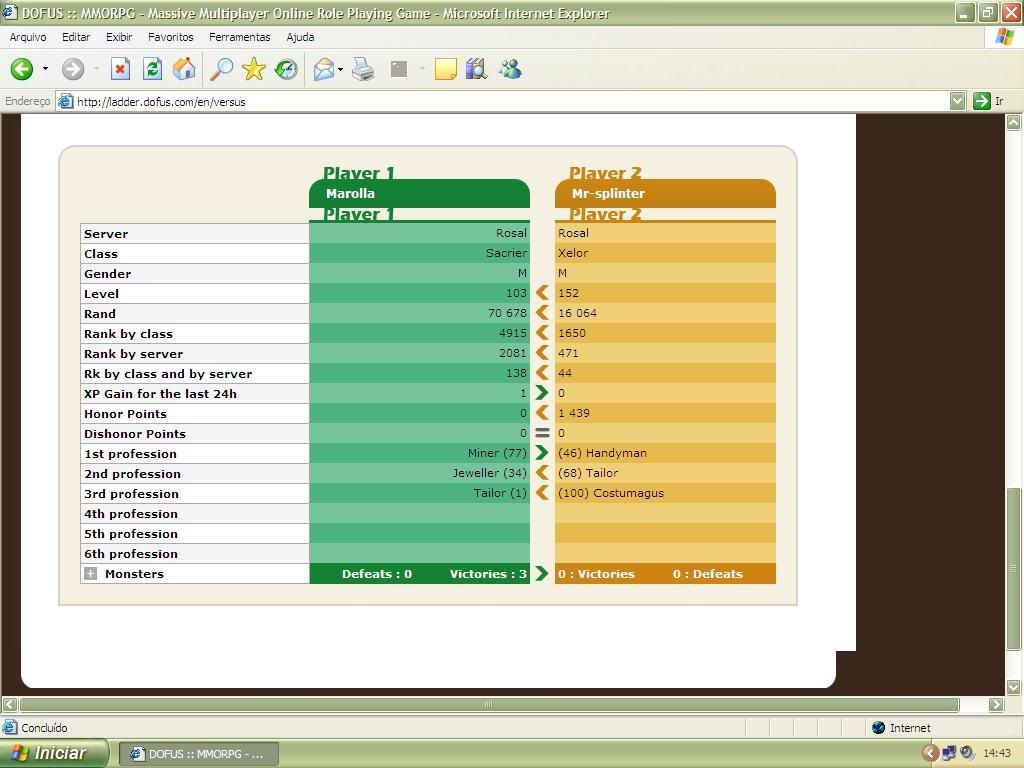This screenshot has width=1024, height=768.
Task: Open the Iniciar start menu
Action: [x=54, y=753]
